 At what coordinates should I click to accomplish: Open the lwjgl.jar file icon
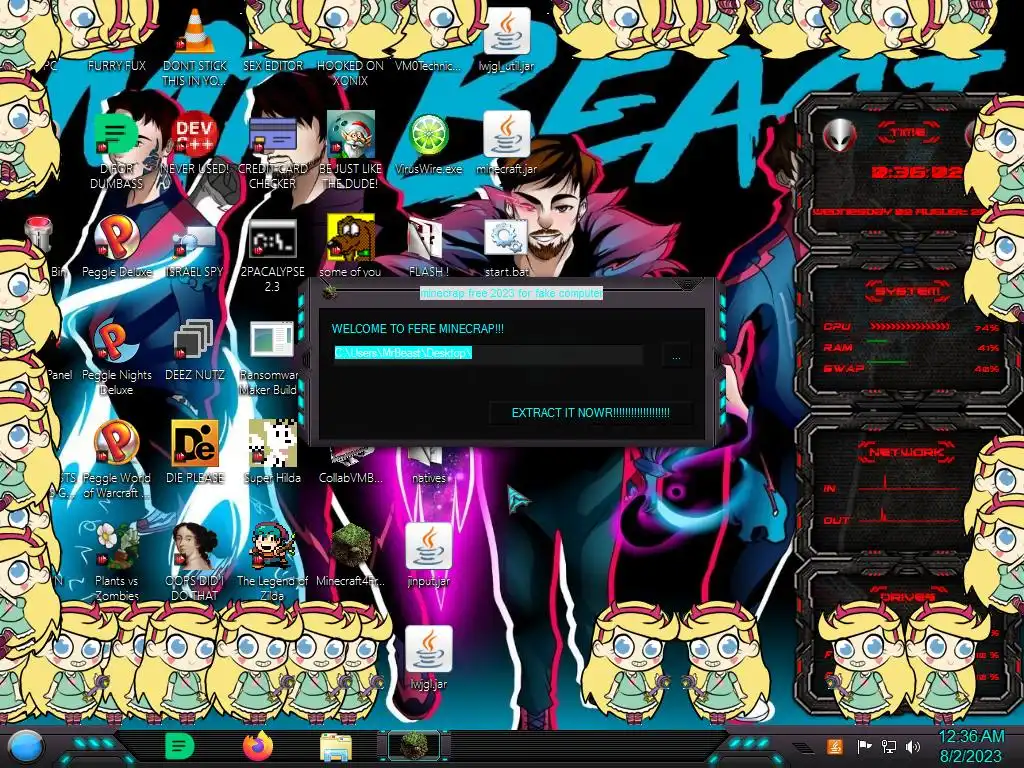tap(428, 649)
